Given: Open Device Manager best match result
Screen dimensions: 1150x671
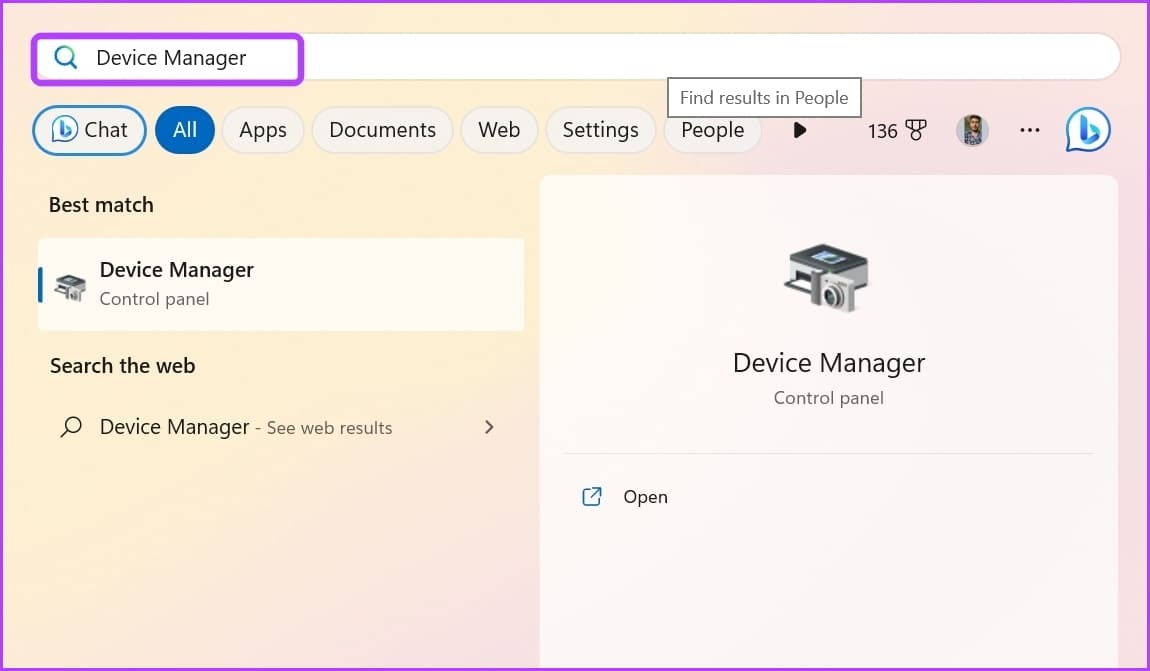Looking at the screenshot, I should pyautogui.click(x=281, y=285).
